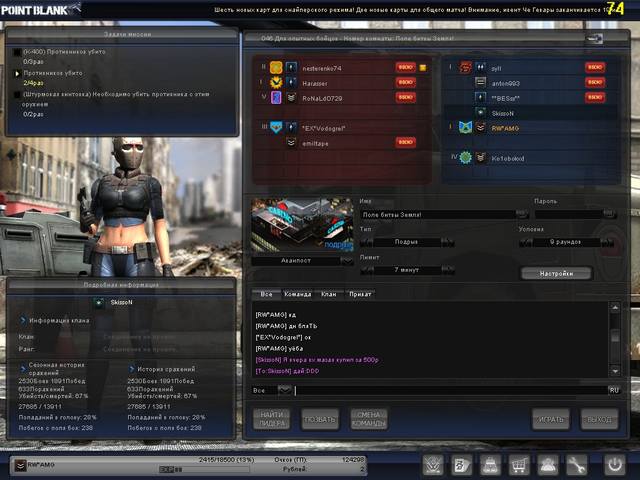The height and width of the screenshot is (480, 640).
Task: Click the Позвать invite button
Action: pyautogui.click(x=320, y=419)
